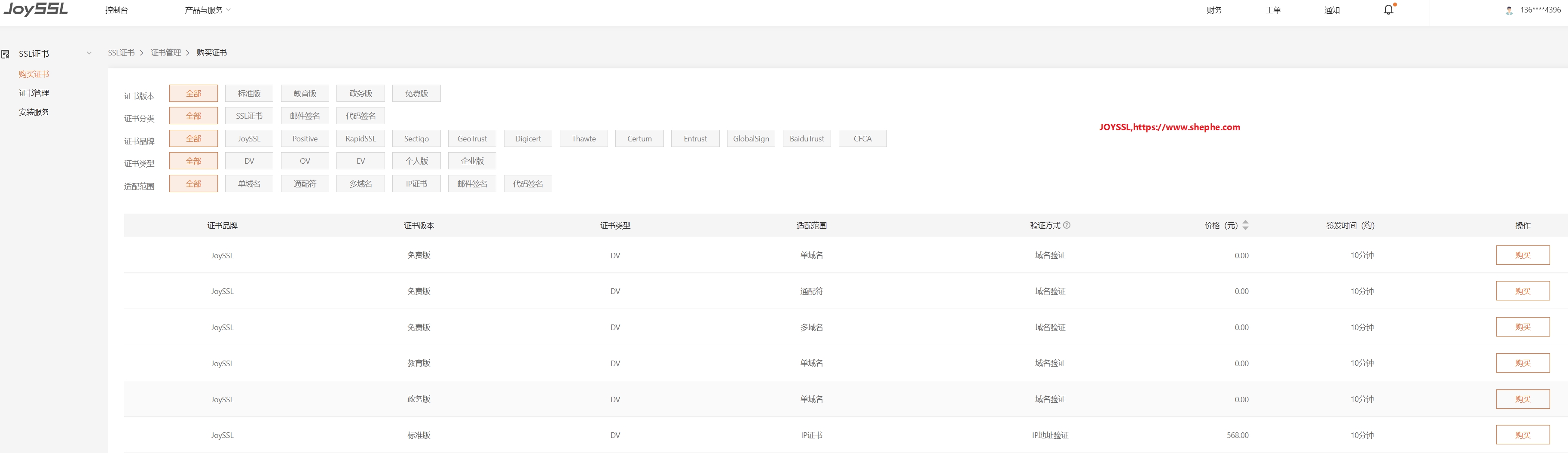The image size is (1568, 453).
Task: Go to 证书管理 in sidebar
Action: pos(34,93)
